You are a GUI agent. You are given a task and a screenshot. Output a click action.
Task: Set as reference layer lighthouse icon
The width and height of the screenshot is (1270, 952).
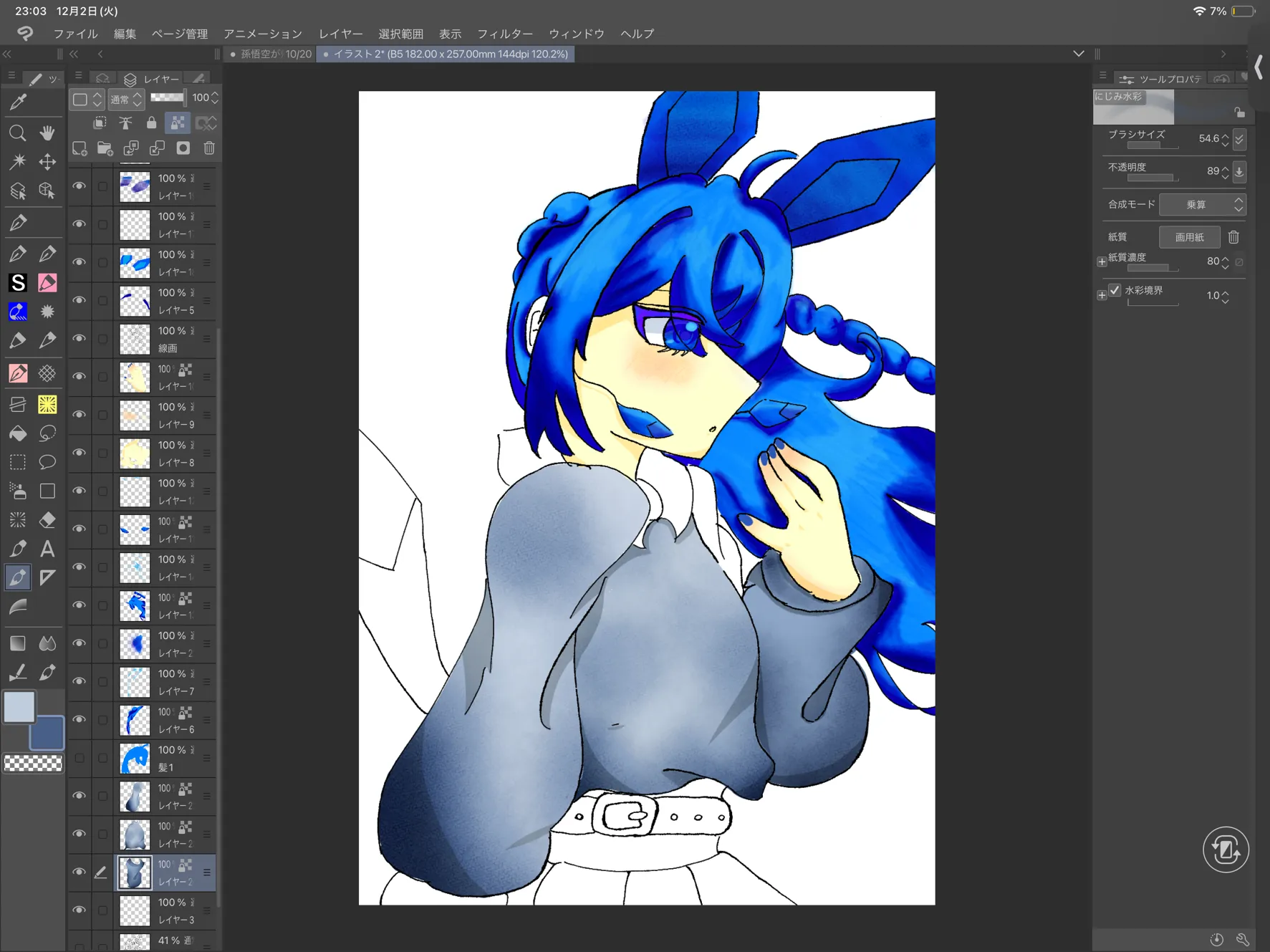pyautogui.click(x=125, y=123)
